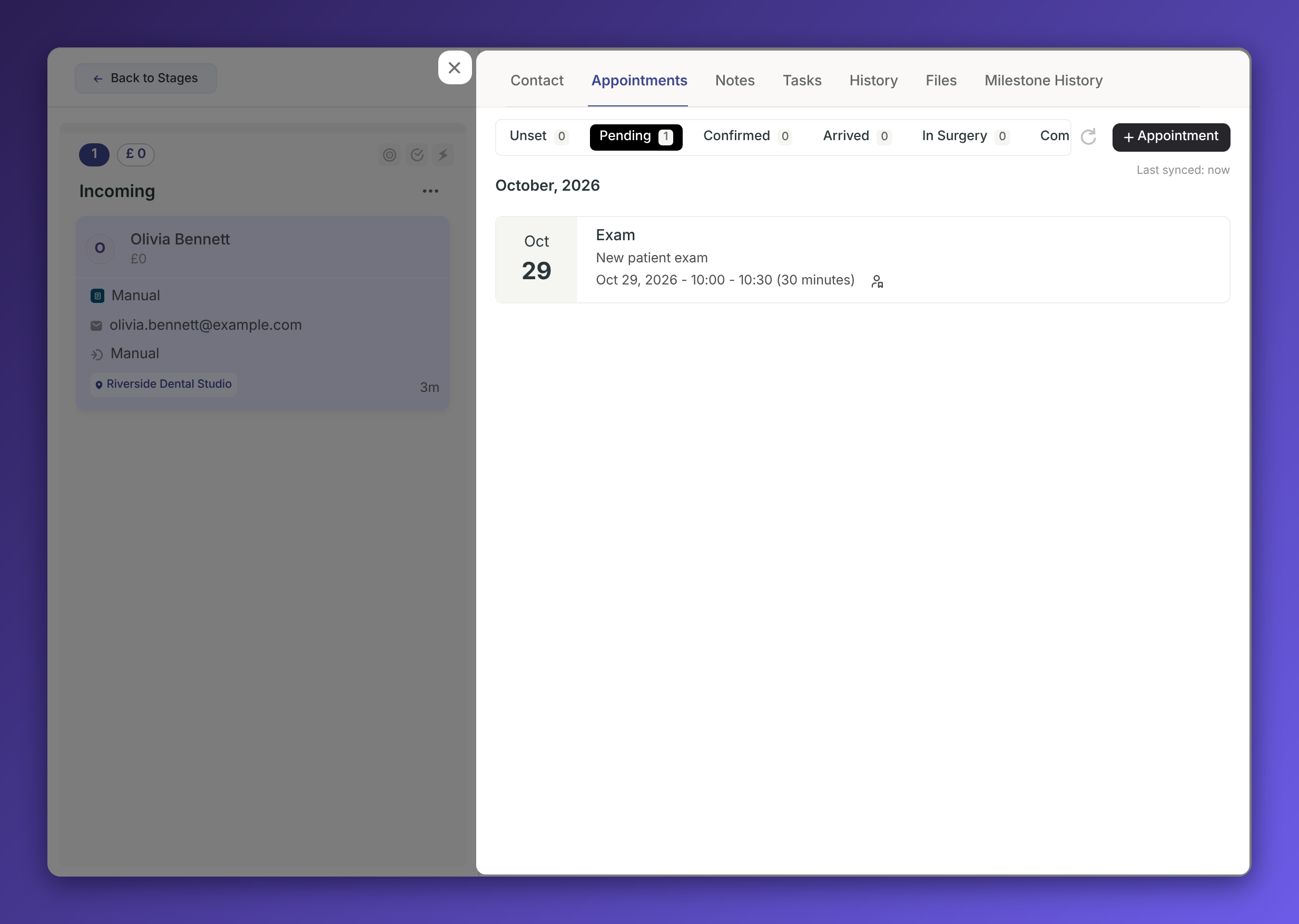The image size is (1299, 924).
Task: Click the refresh sync icon
Action: (1088, 136)
